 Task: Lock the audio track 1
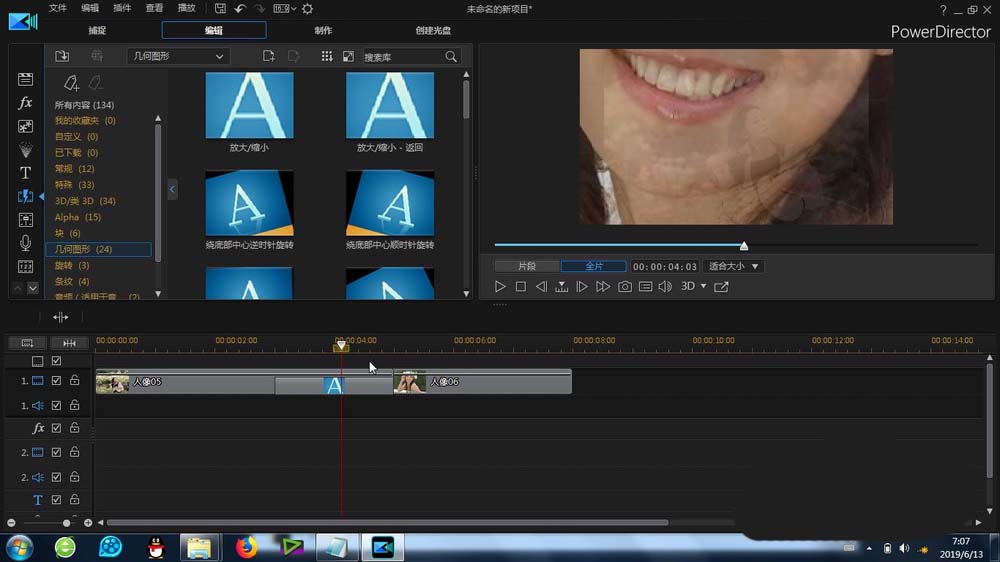[74, 405]
